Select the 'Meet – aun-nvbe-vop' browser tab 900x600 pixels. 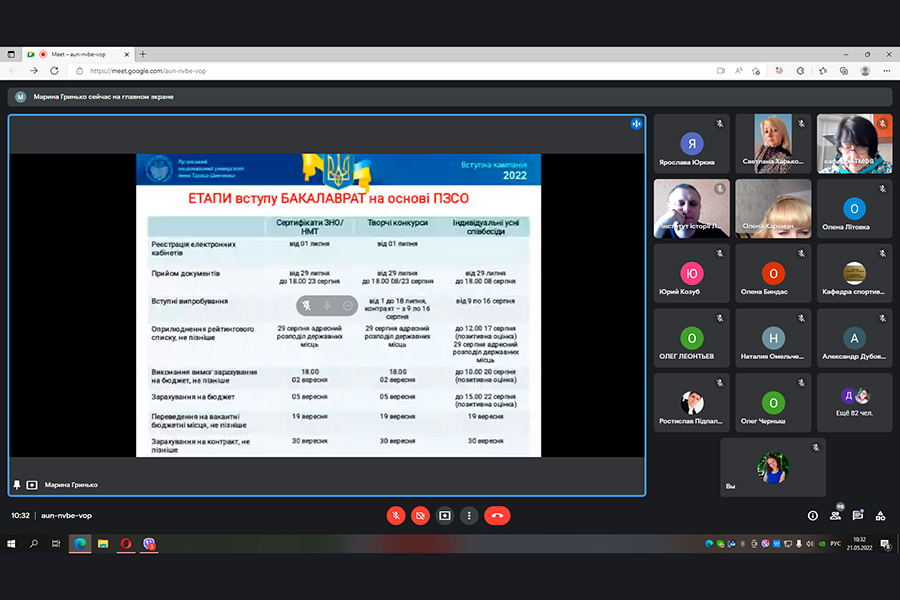pos(78,55)
